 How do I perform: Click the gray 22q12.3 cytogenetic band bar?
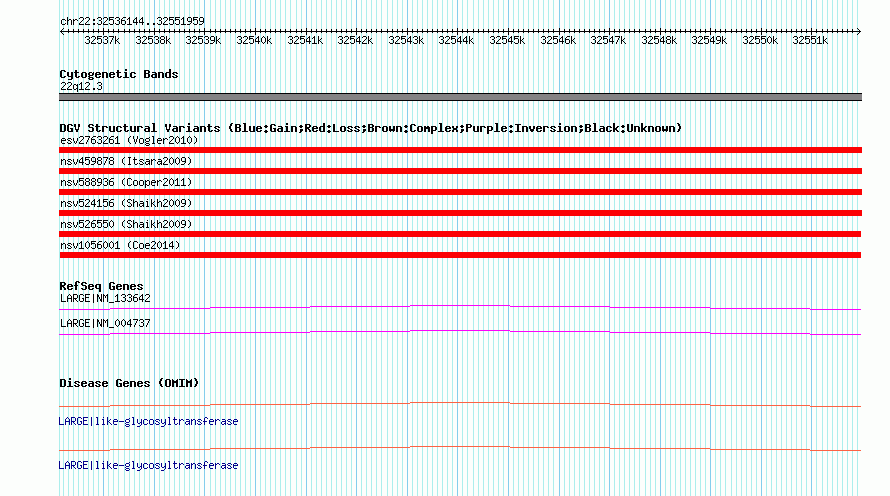[460, 97]
